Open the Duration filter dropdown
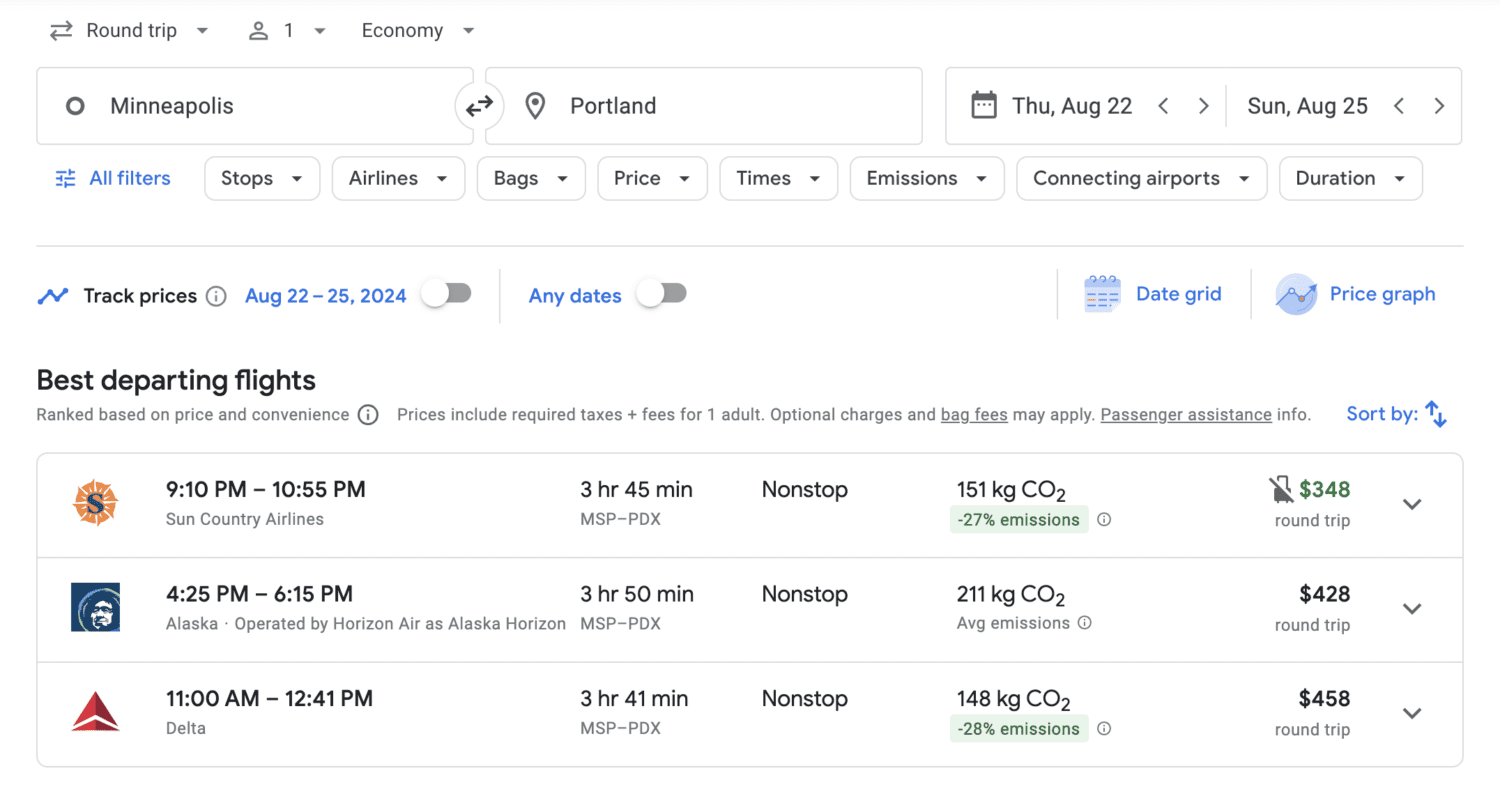 (x=1350, y=178)
